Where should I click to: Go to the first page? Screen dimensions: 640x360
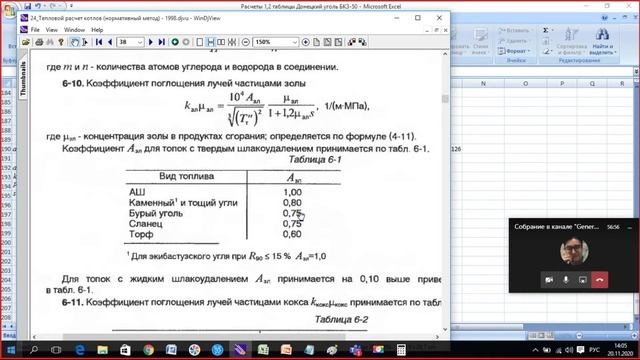(x=99, y=42)
